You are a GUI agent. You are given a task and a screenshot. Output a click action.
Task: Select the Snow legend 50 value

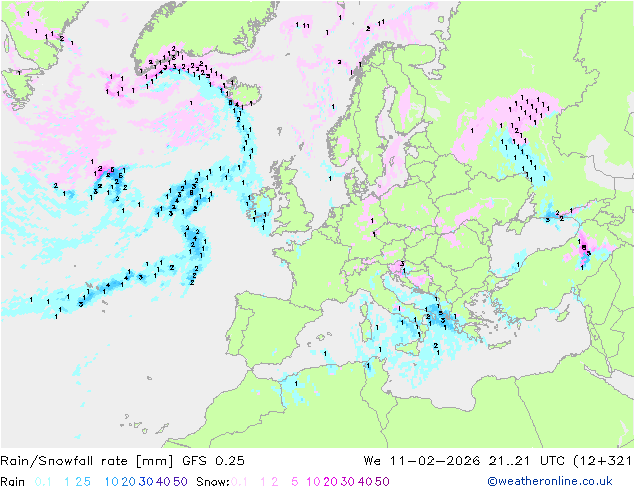(x=382, y=482)
